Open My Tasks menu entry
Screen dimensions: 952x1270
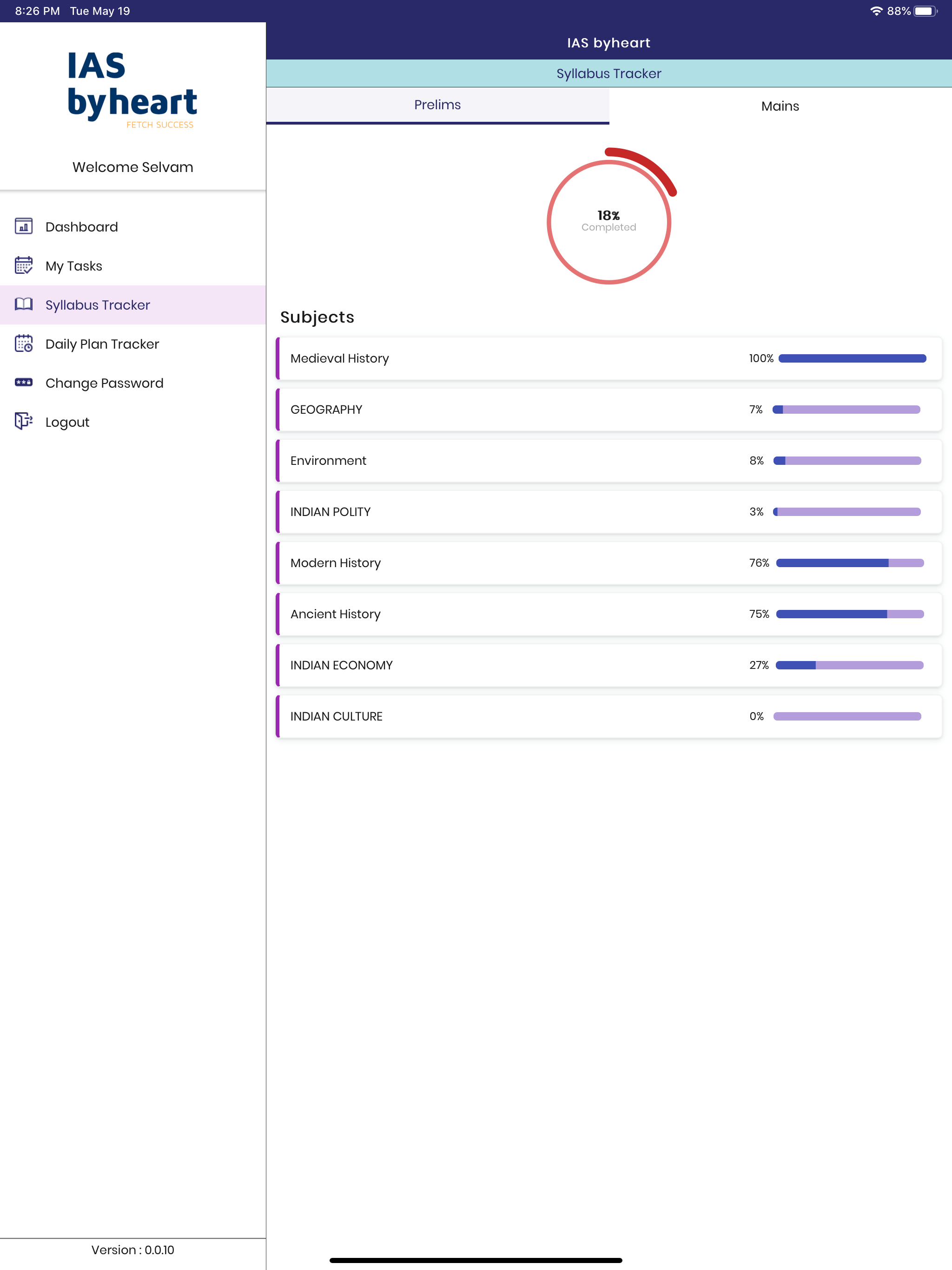132,266
